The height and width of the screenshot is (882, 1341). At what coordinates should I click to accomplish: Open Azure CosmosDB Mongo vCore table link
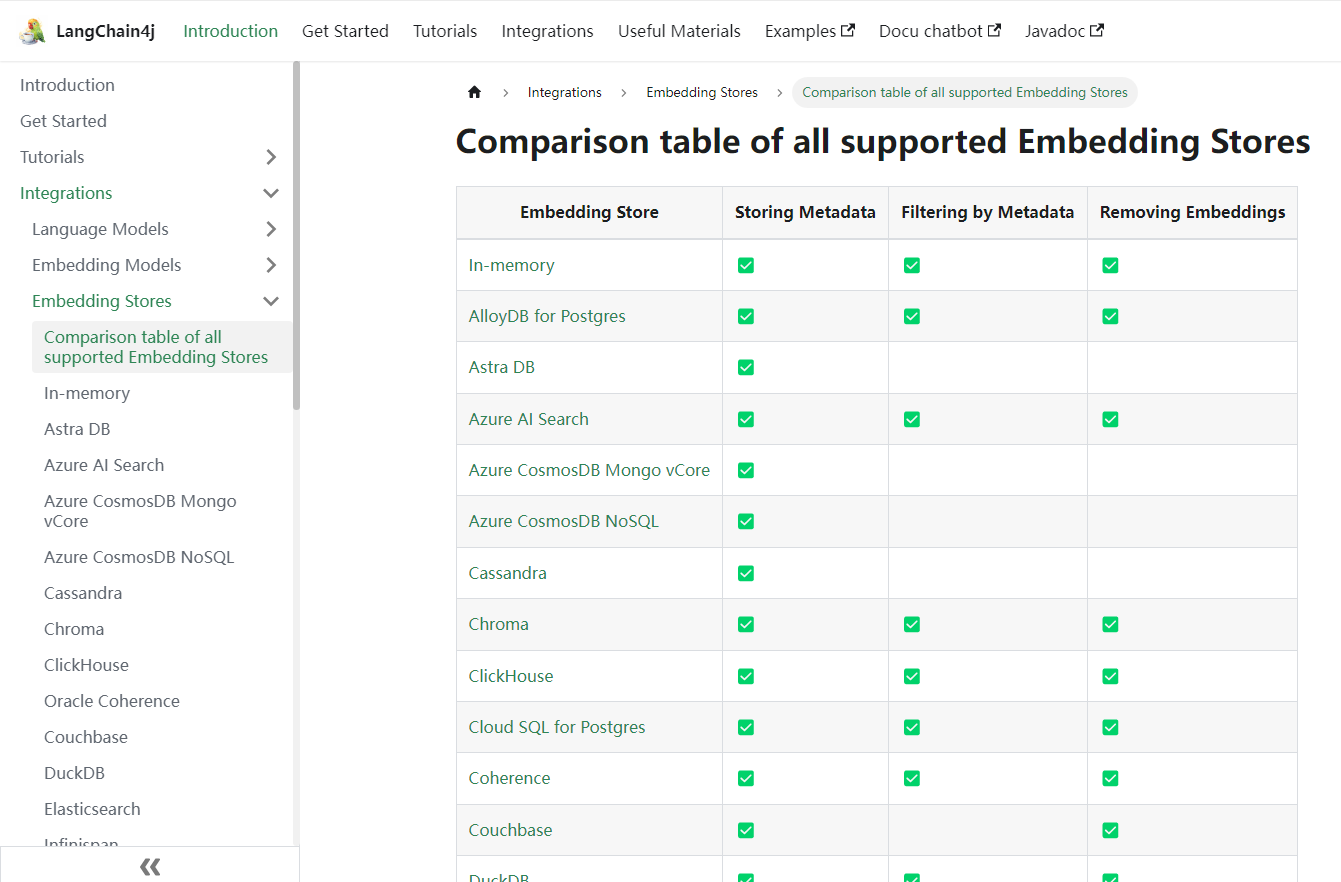(589, 470)
